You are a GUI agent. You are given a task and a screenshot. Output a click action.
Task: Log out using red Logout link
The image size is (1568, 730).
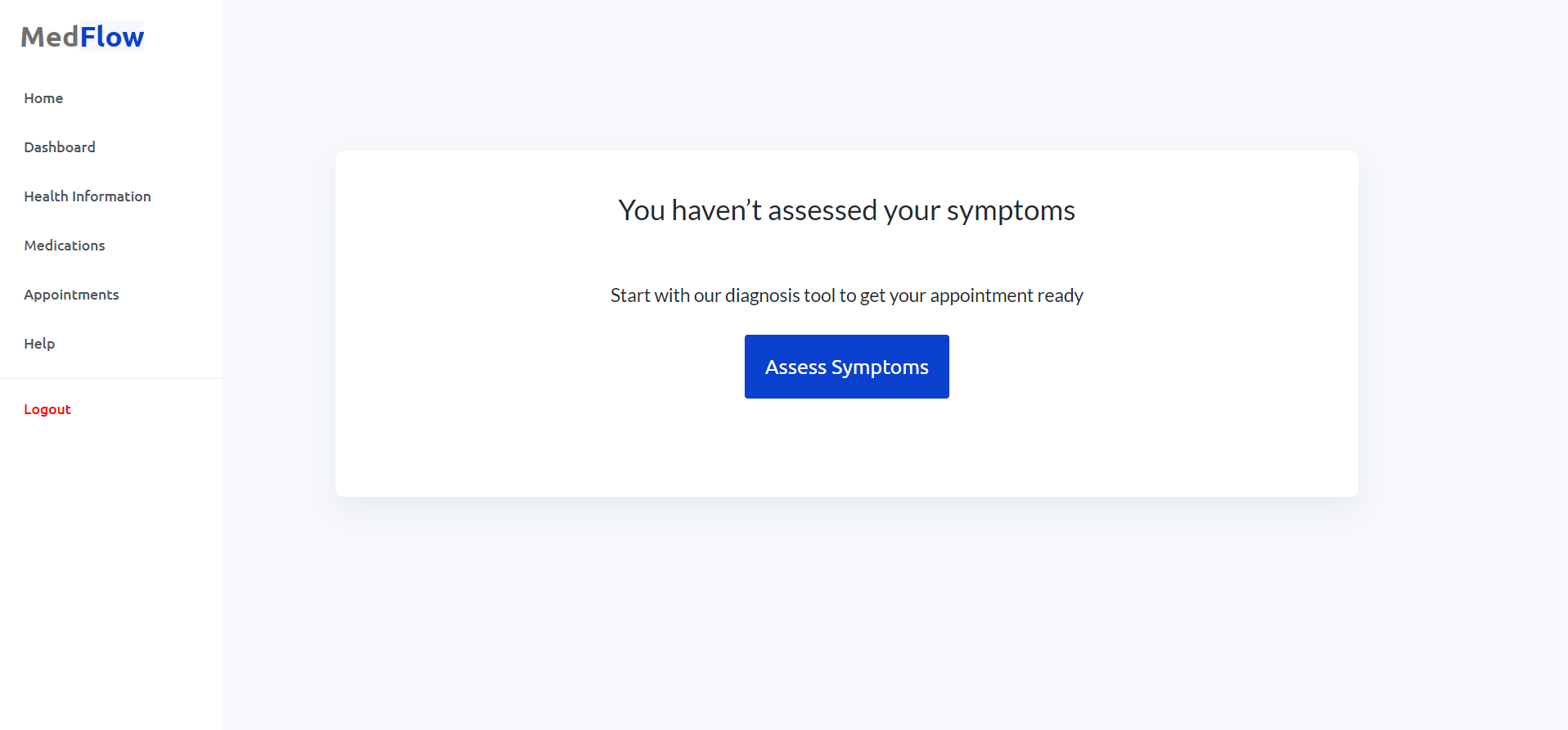point(47,409)
